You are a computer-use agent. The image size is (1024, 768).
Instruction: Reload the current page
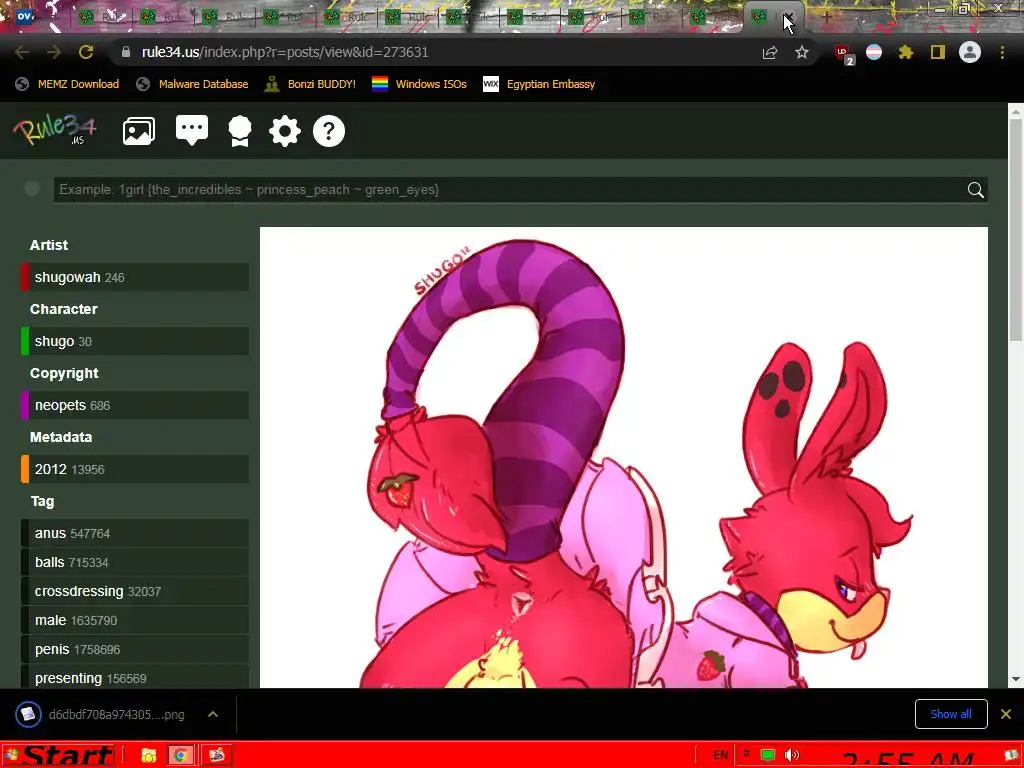[x=86, y=52]
